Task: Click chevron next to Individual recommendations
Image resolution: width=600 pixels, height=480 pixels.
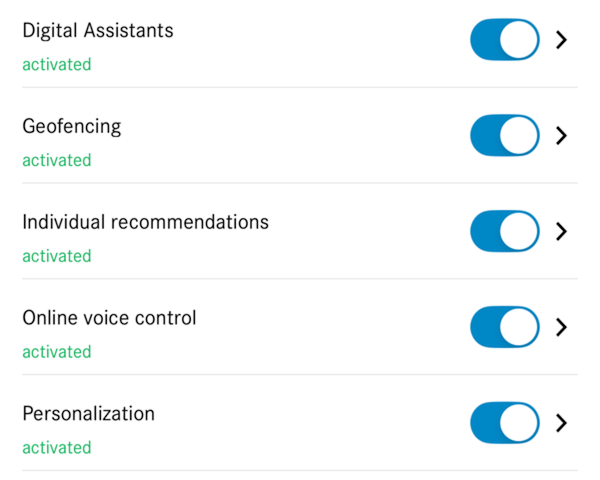Action: 561,231
